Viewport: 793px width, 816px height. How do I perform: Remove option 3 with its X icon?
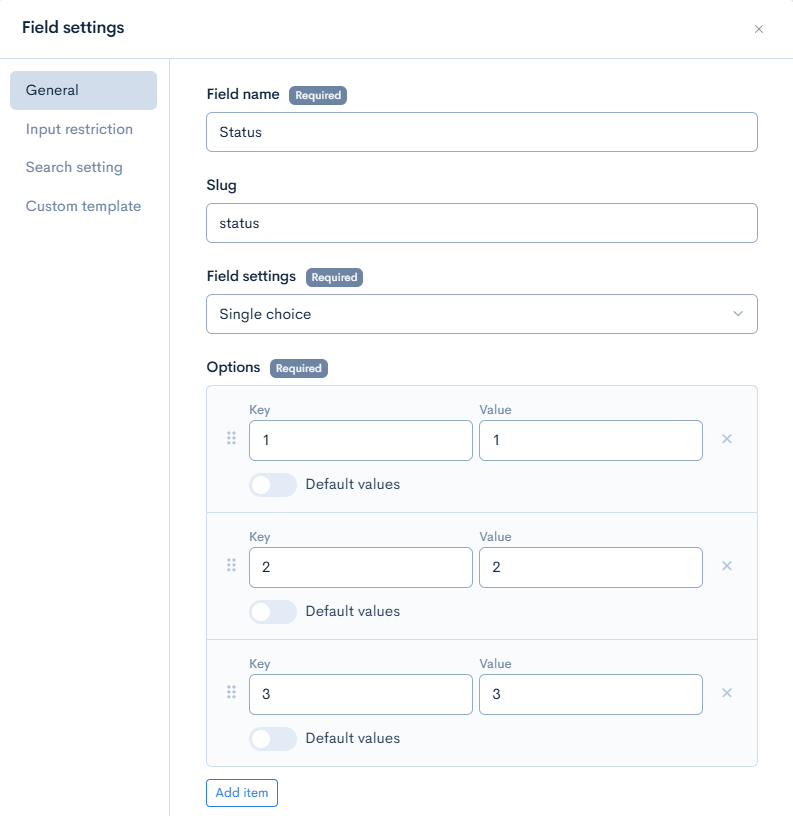727,693
